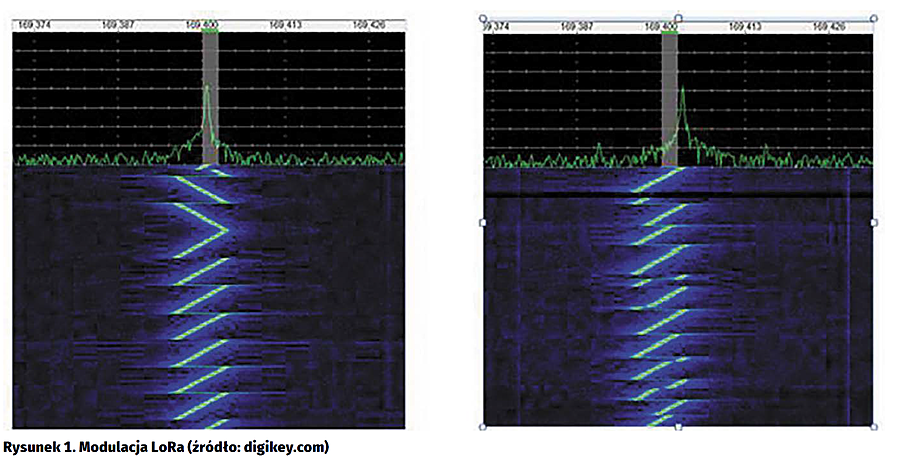This screenshot has width=900, height=459.
Task: Click left-middle resize handle of right image
Action: coord(483,222)
